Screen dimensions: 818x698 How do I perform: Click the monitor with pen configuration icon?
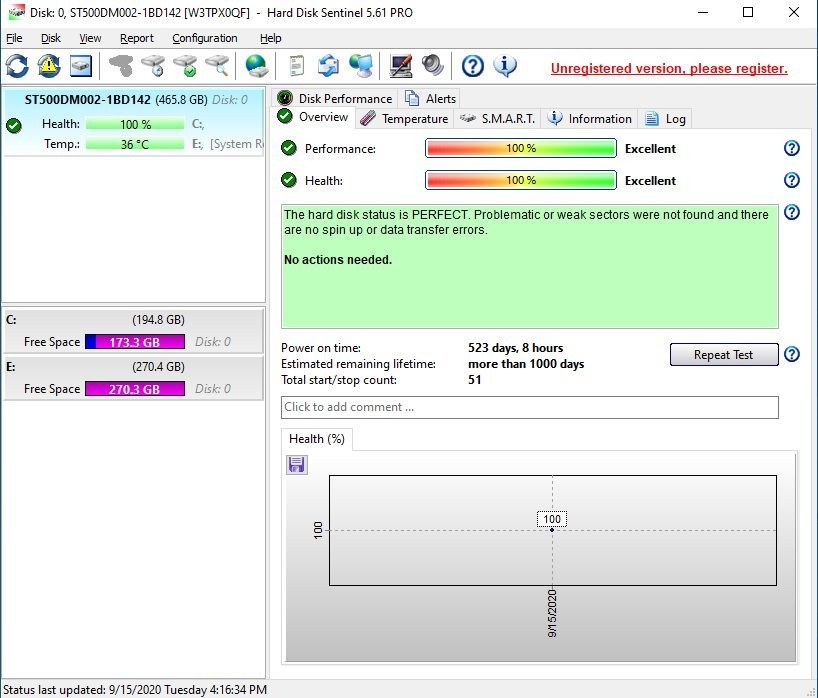point(401,66)
